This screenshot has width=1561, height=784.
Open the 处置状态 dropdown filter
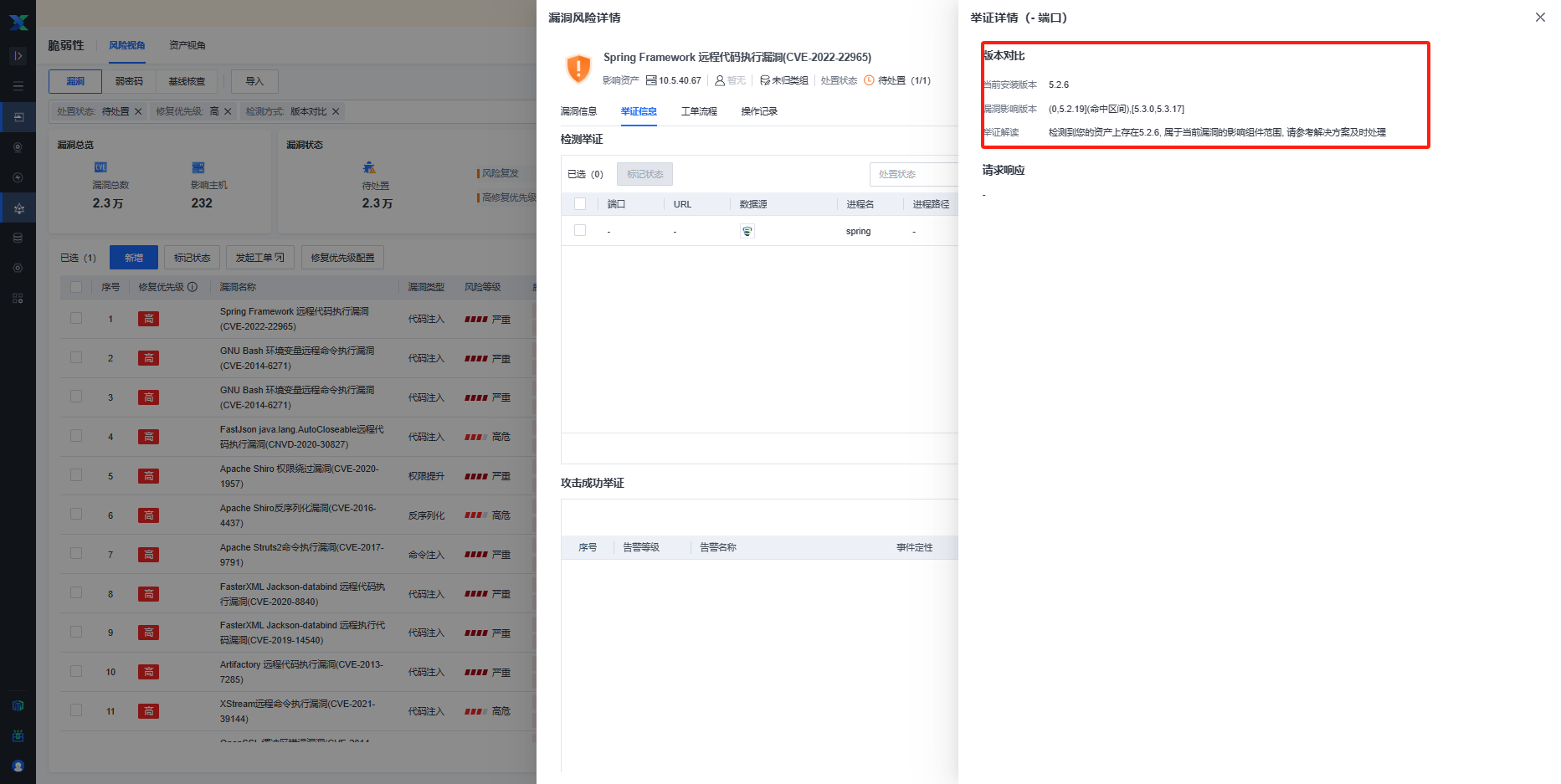click(x=912, y=174)
